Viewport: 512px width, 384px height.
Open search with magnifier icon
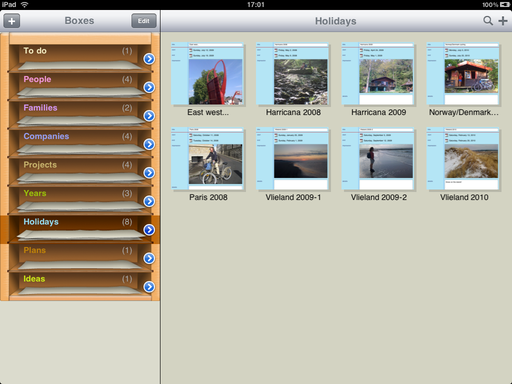click(x=488, y=21)
